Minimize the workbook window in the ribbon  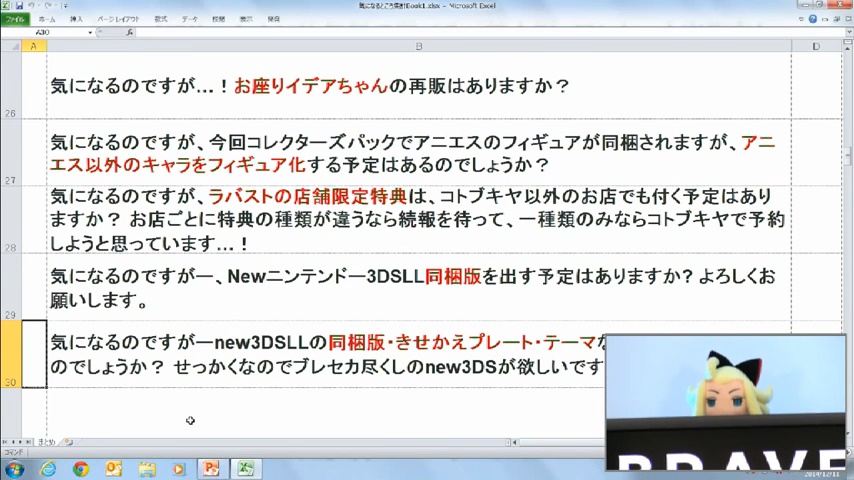click(825, 19)
